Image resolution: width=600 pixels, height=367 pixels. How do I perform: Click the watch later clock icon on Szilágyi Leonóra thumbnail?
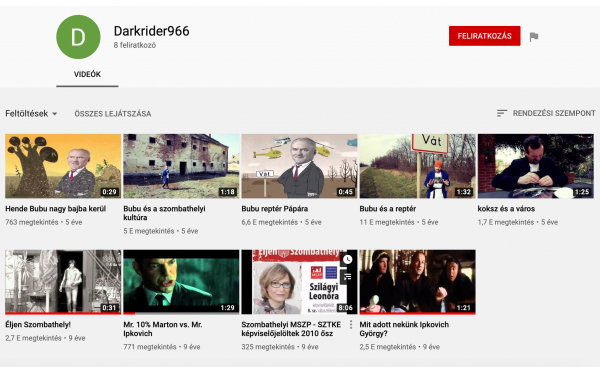tap(347, 259)
